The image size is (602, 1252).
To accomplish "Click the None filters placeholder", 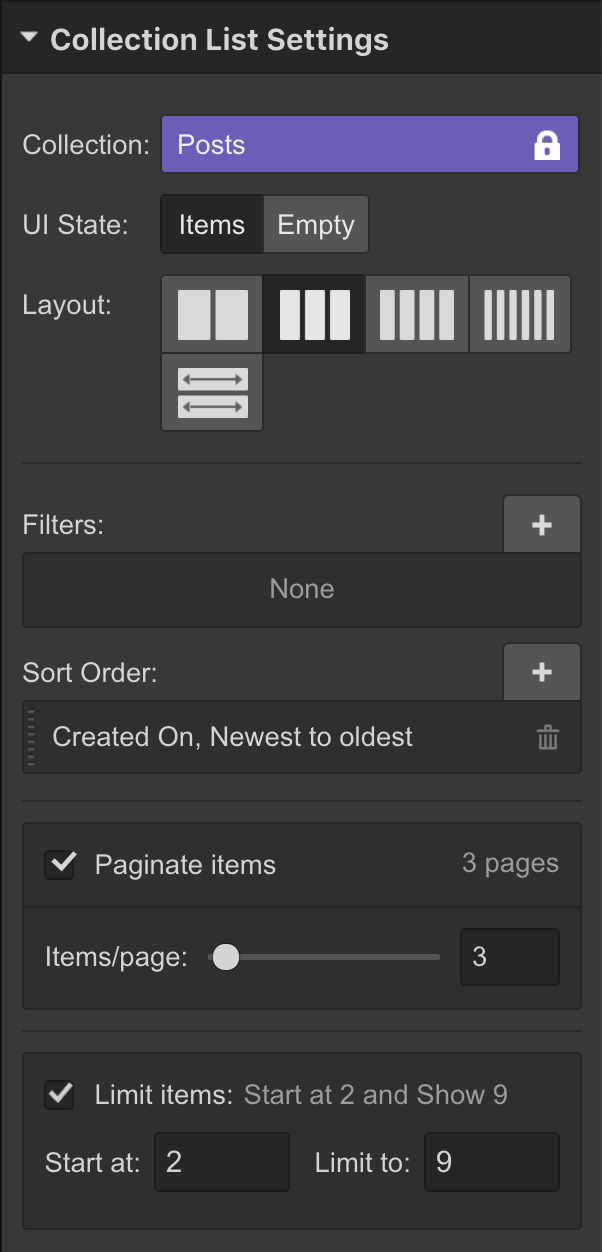I will 301,589.
